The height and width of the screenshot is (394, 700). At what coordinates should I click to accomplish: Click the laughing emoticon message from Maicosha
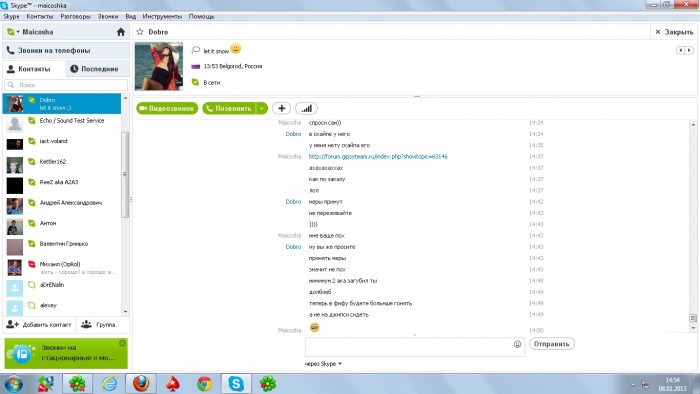click(x=314, y=328)
